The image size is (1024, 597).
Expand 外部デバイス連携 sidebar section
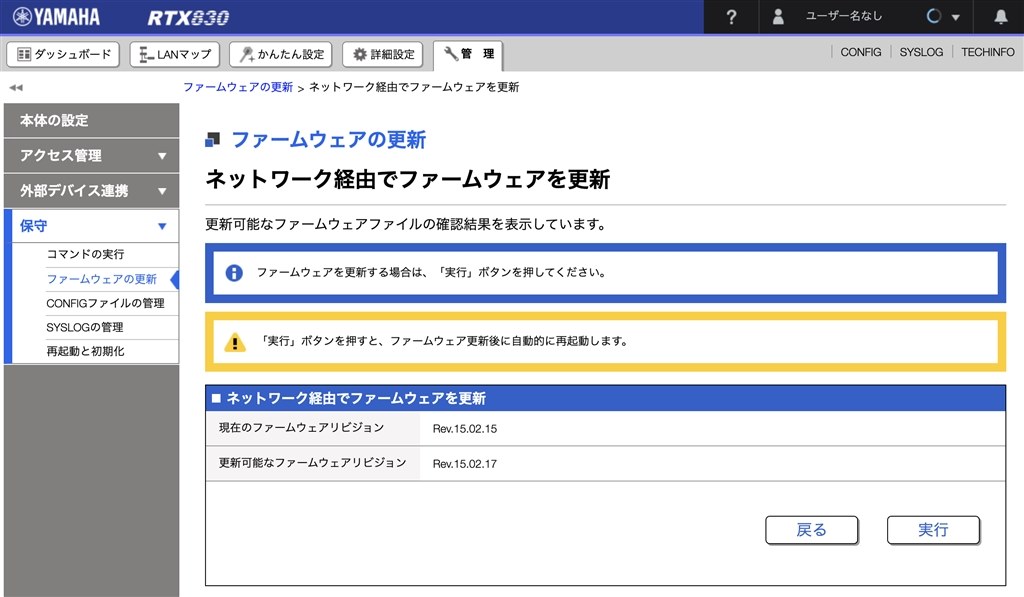91,191
